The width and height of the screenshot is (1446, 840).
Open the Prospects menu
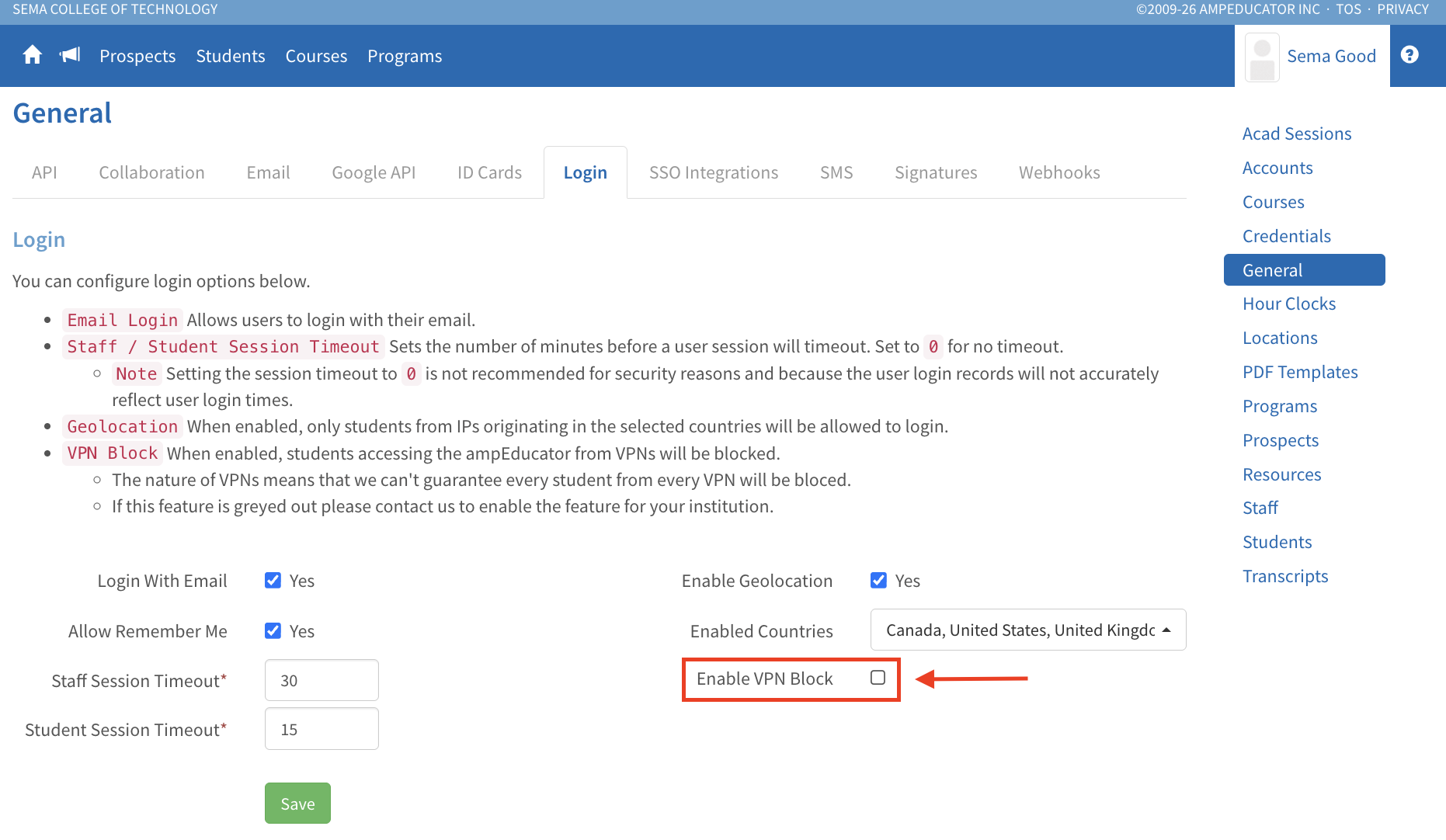[x=137, y=56]
